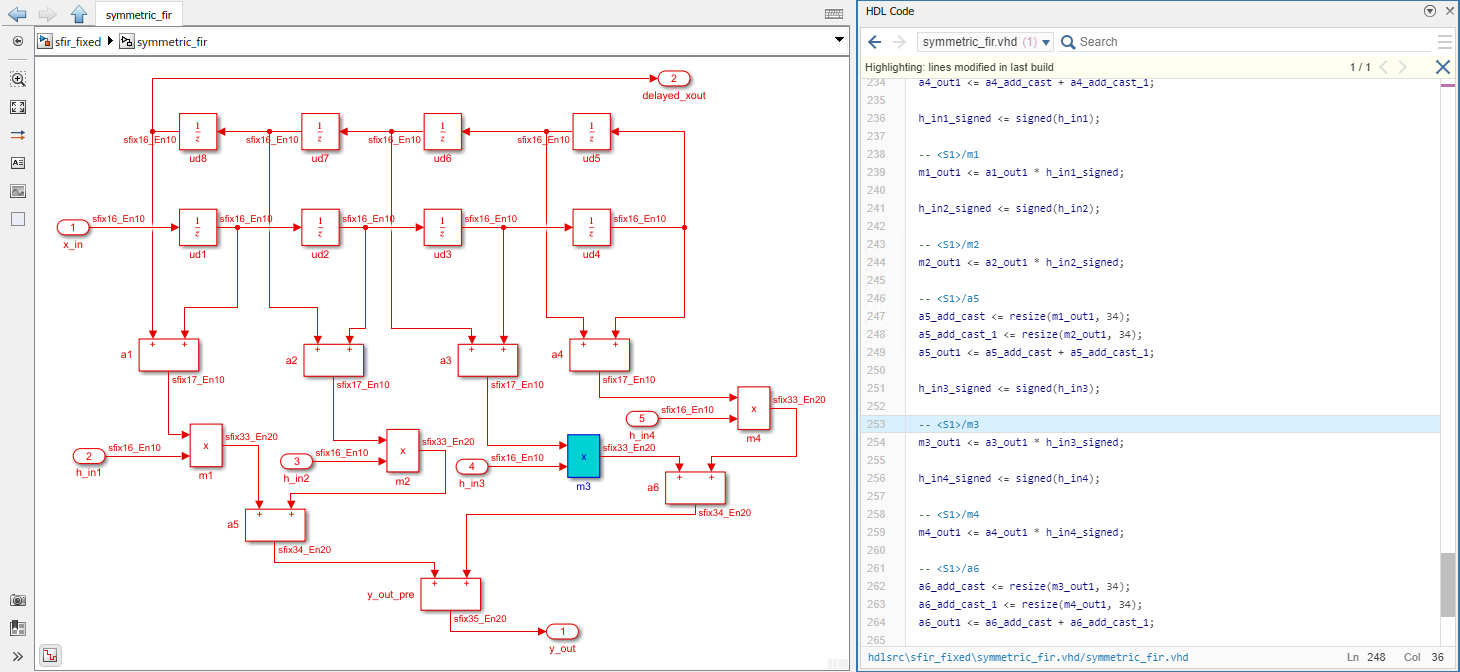
Task: Click the hdlsrc symmetric_fir.vhd file path link
Action: [1028, 657]
